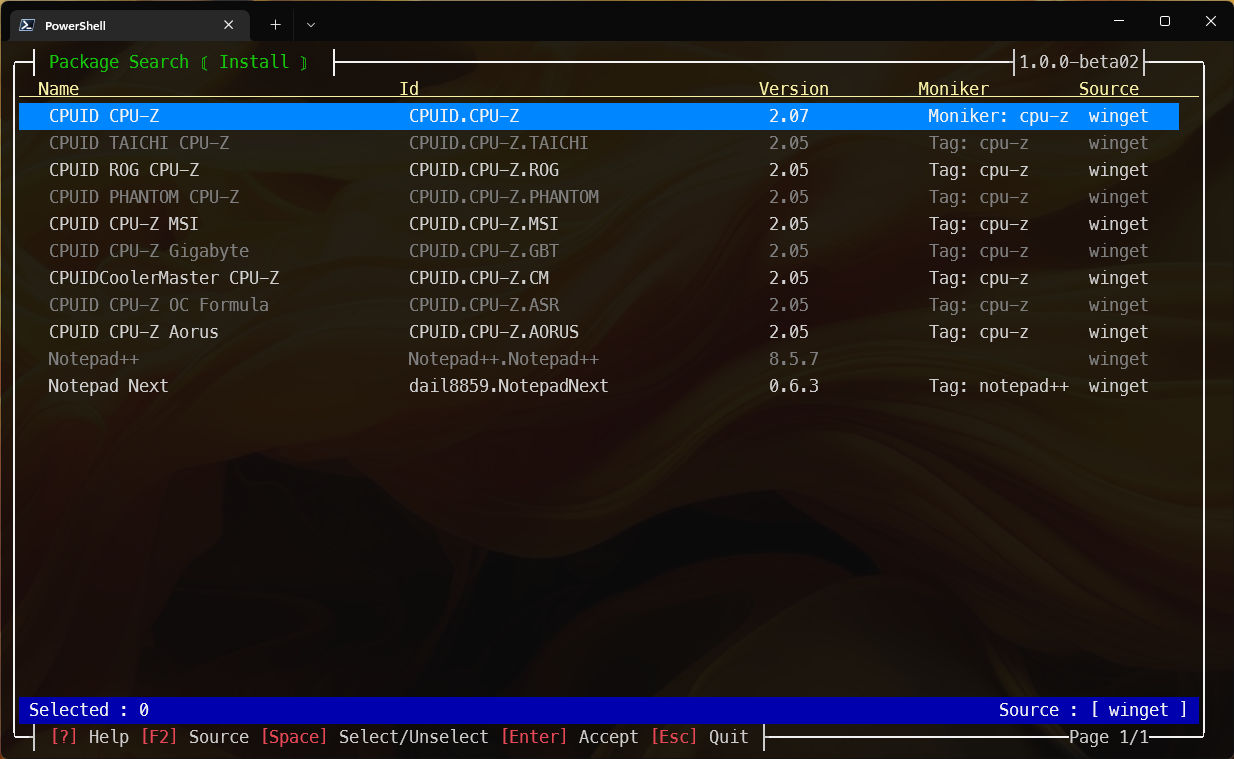Click the id CPUID.CPU-Z.MSI
Screen dimensions: 1234x759
point(484,224)
